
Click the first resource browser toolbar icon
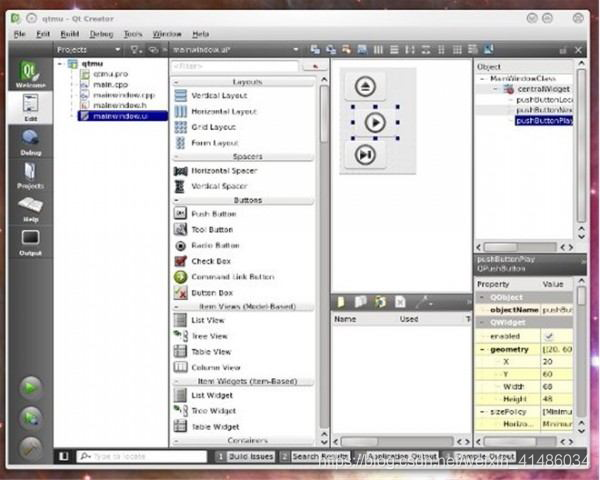tap(341, 302)
